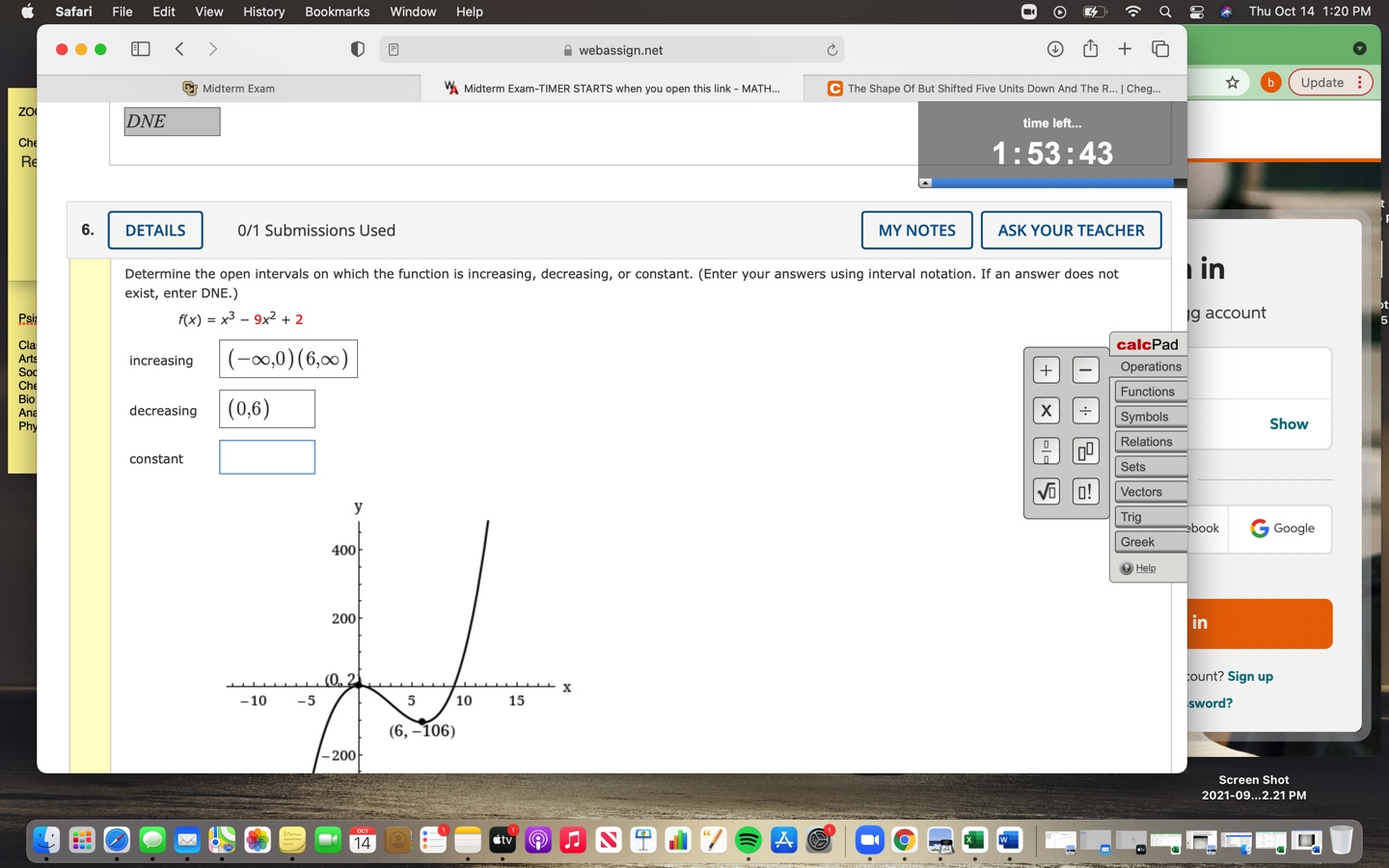Insert plus operator in calcPad
This screenshot has height=868, width=1389.
click(x=1046, y=370)
